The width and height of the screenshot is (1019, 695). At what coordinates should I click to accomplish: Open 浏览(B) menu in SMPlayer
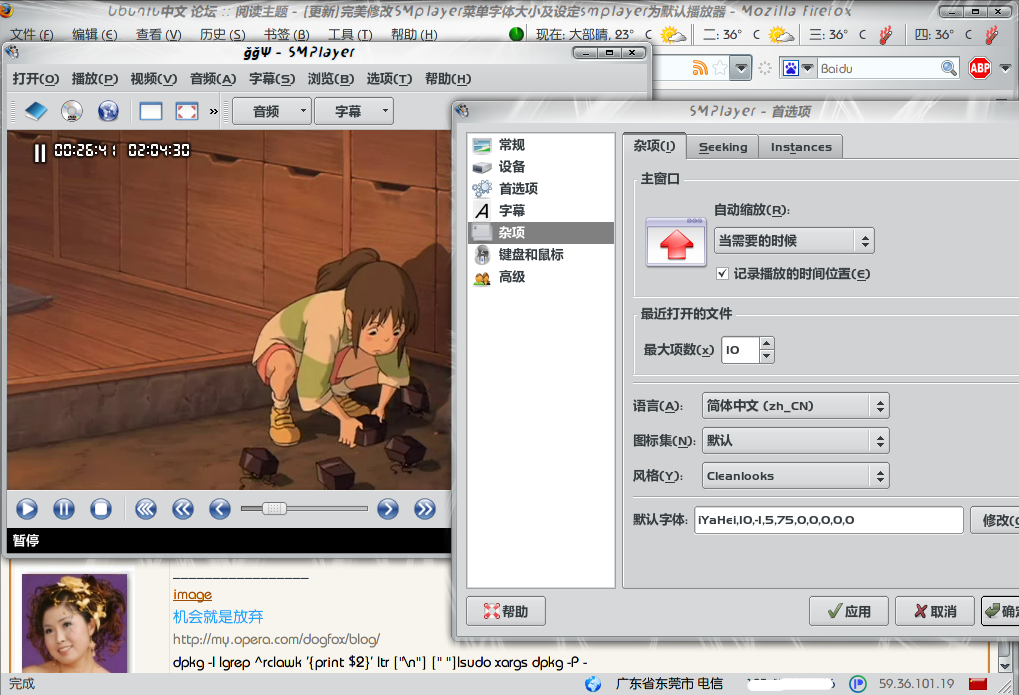click(331, 79)
